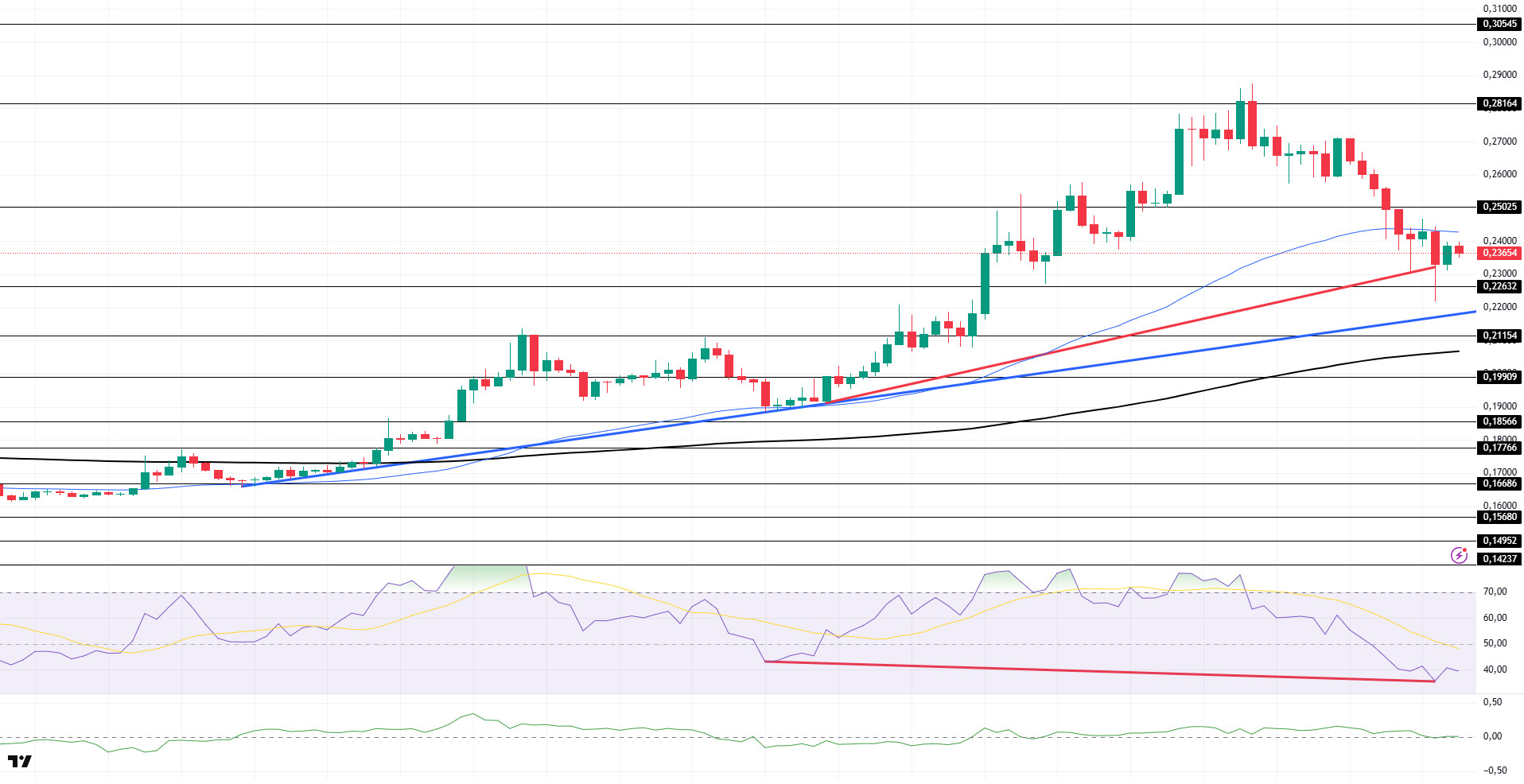Screen dimensions: 1524x784
Task: Click the RSI scale value 70,00
Action: (x=1495, y=592)
